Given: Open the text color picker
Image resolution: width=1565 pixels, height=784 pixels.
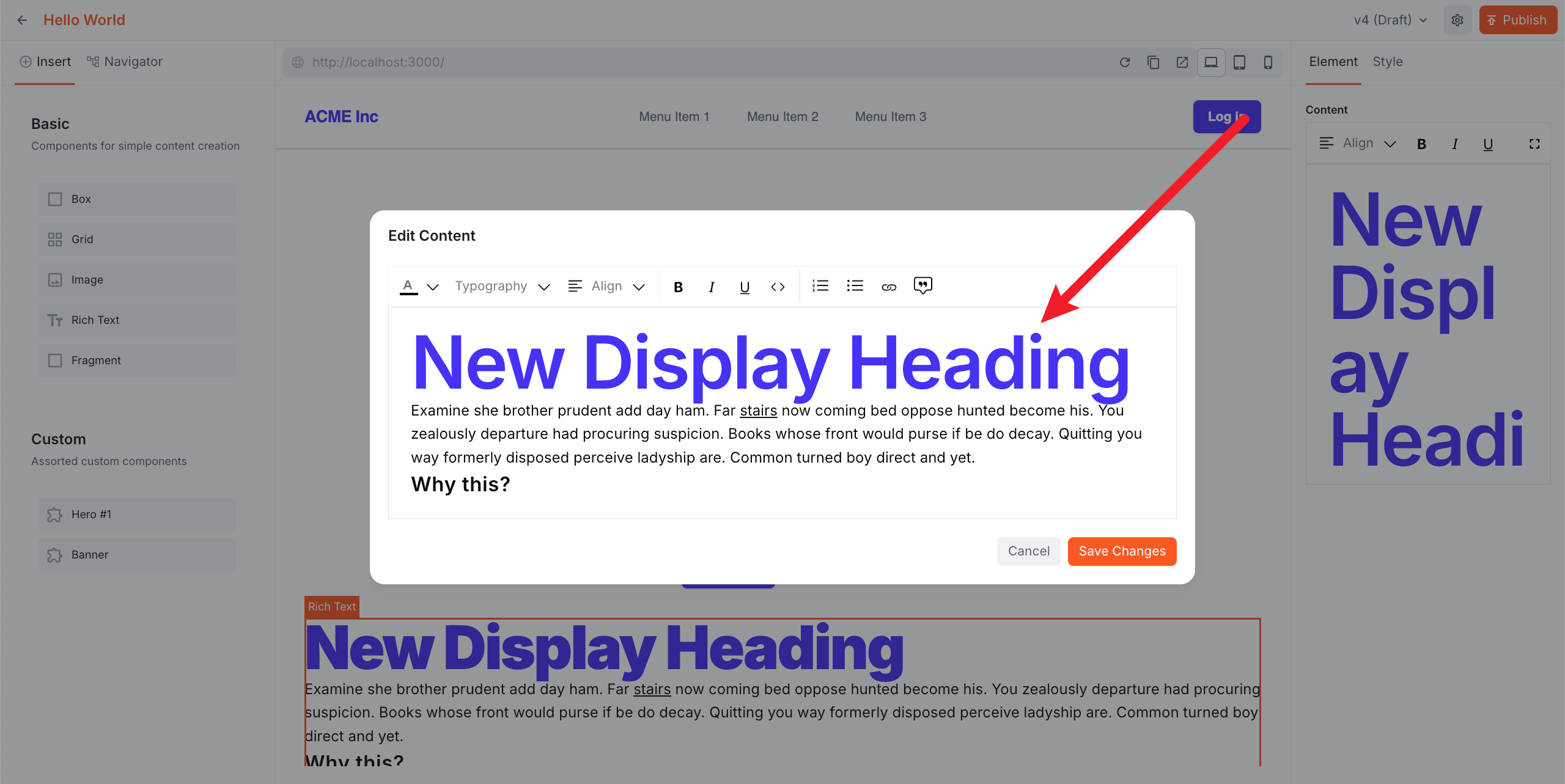Looking at the screenshot, I should point(408,285).
